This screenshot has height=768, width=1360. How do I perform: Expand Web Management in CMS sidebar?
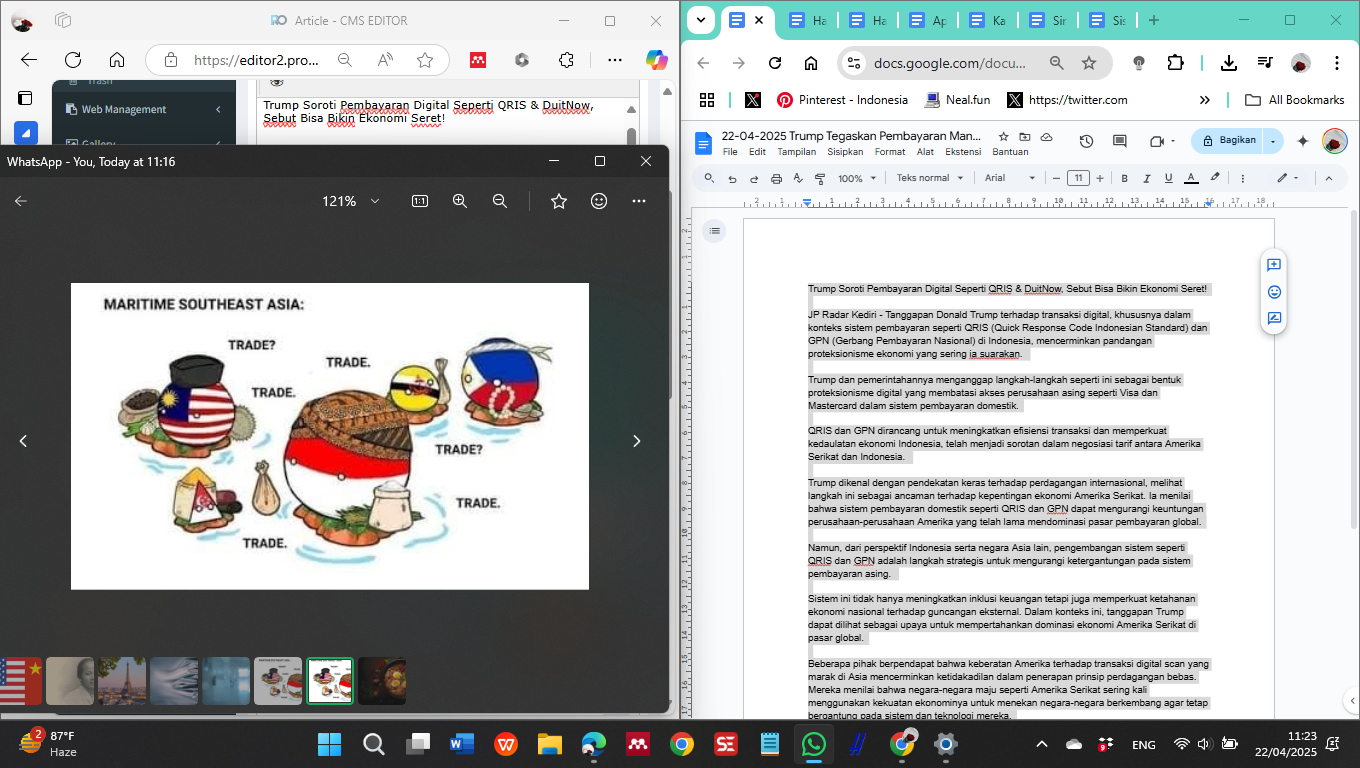click(x=143, y=110)
